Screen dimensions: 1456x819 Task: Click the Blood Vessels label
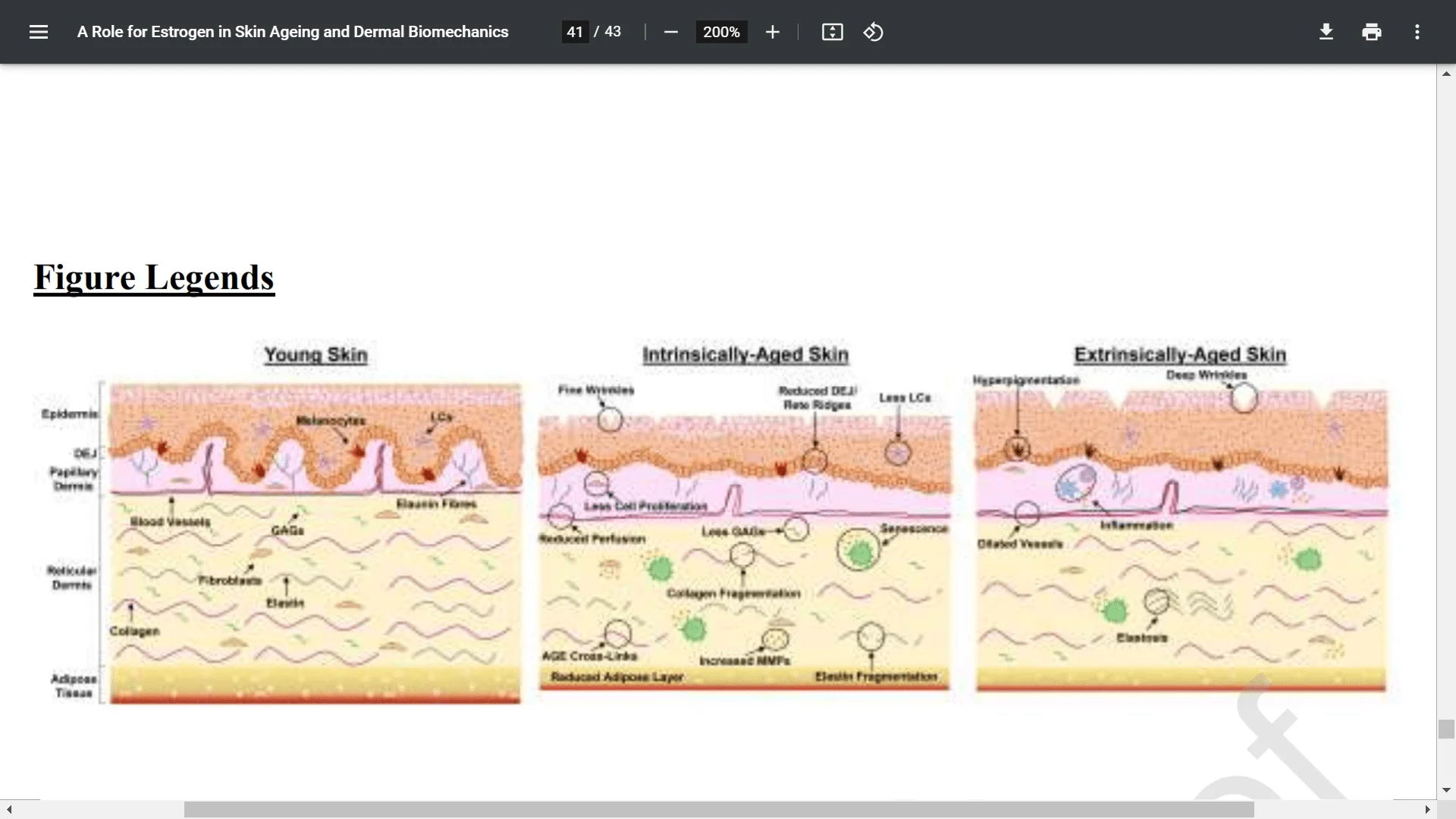170,522
